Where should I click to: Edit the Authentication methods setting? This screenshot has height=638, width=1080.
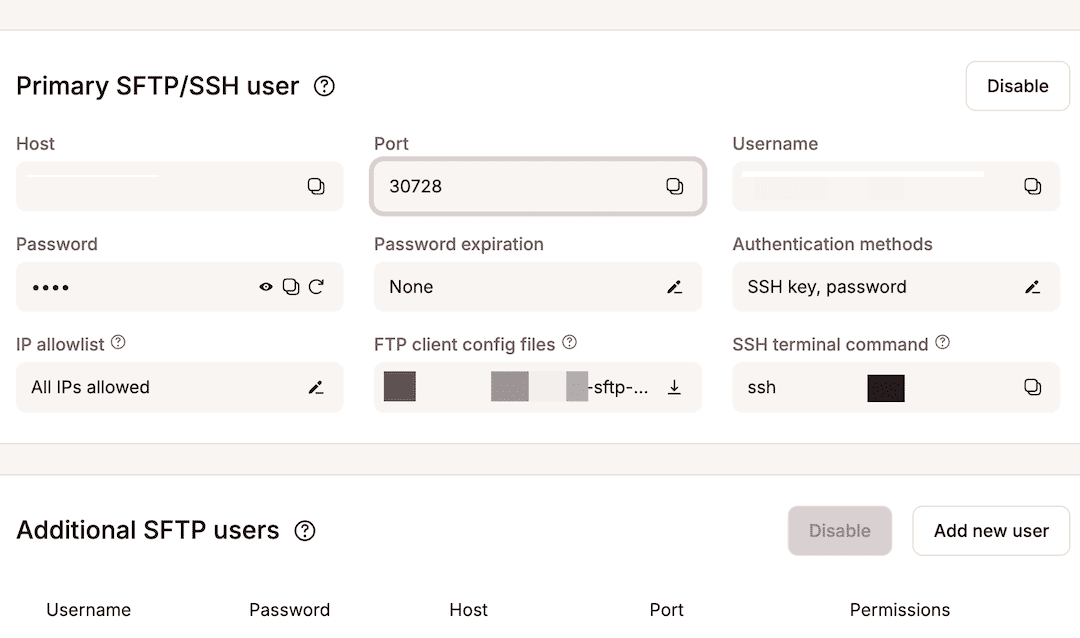1033,287
